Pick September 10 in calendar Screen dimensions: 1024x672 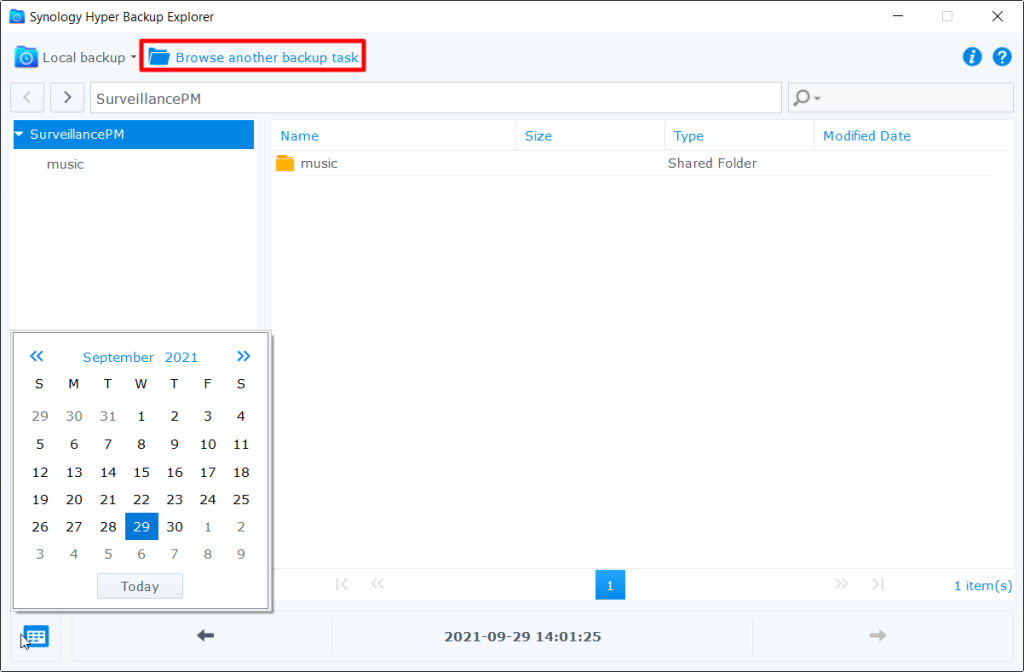pos(208,444)
